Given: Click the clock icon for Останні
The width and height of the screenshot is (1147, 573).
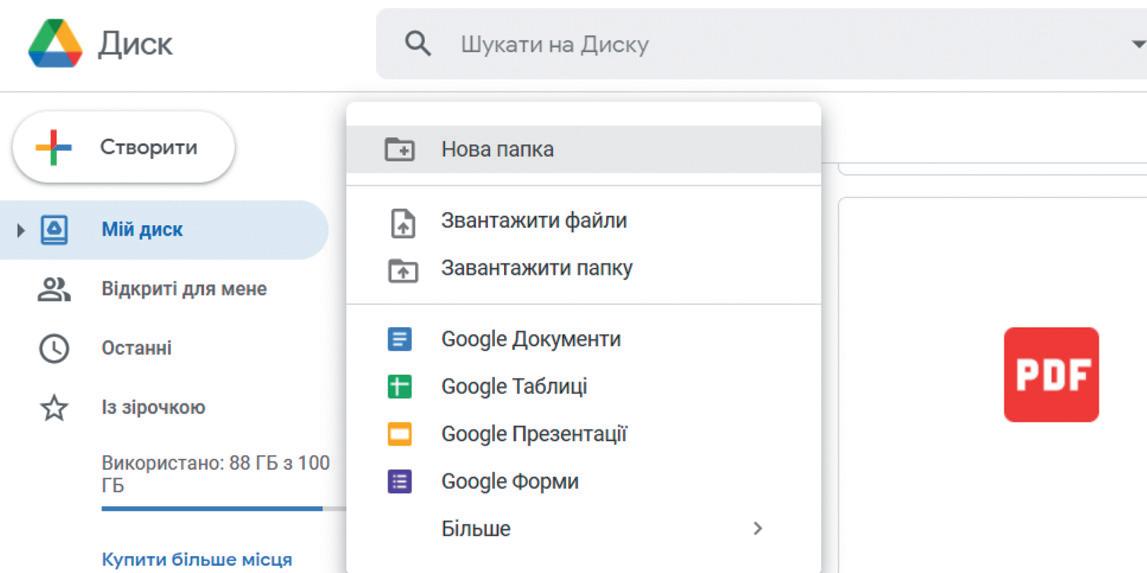Looking at the screenshot, I should click(54, 348).
